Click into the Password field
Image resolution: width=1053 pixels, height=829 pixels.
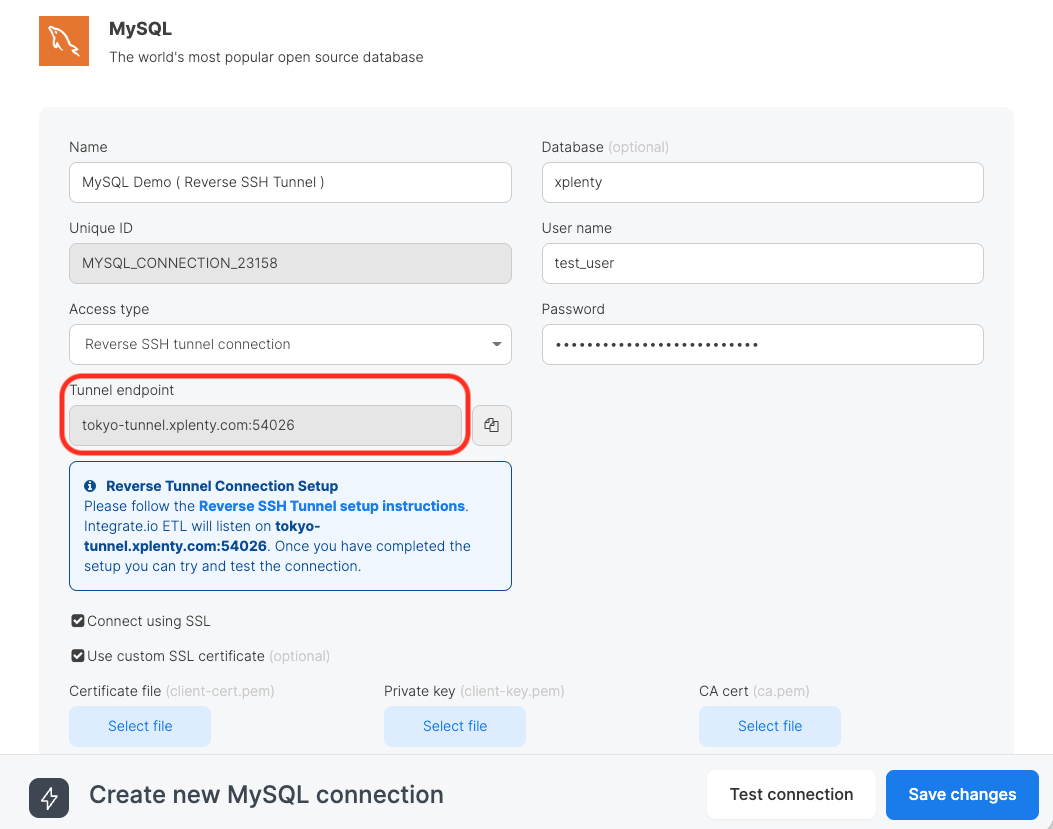(x=762, y=345)
